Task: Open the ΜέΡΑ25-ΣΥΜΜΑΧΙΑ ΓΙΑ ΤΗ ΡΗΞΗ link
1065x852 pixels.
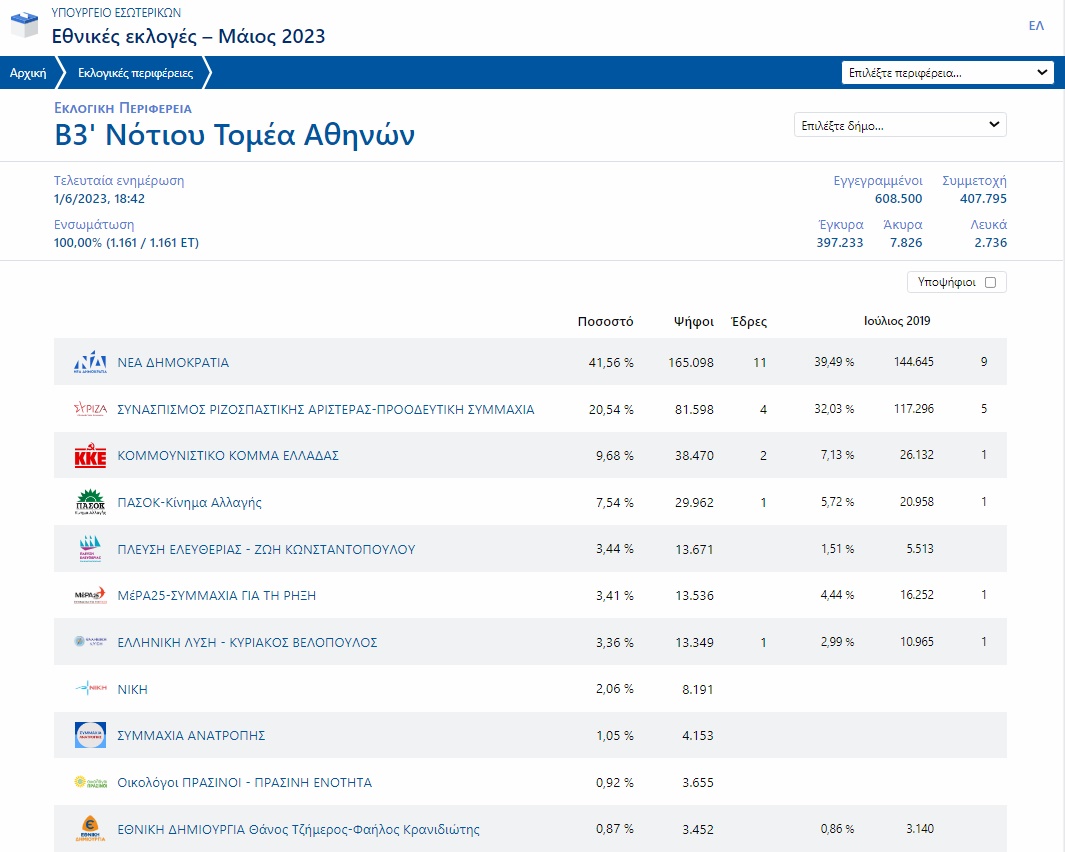Action: [217, 596]
